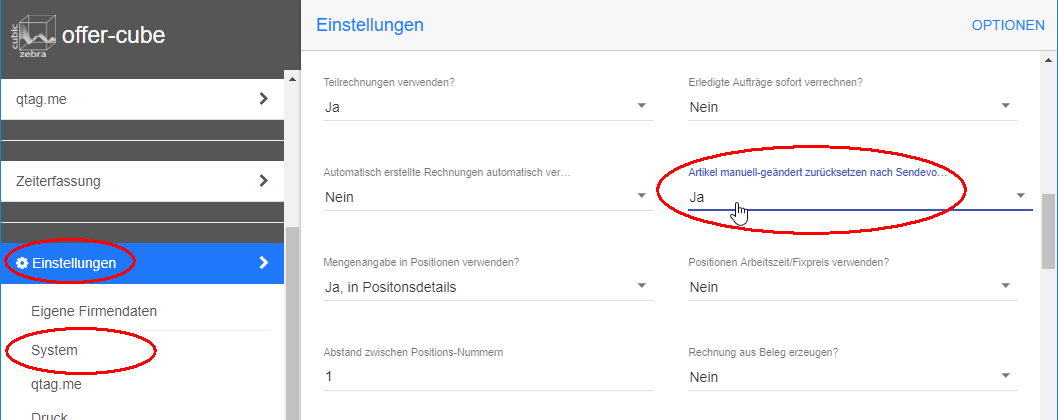The image size is (1058, 420).
Task: Select System submenu entry
Action: click(x=54, y=351)
